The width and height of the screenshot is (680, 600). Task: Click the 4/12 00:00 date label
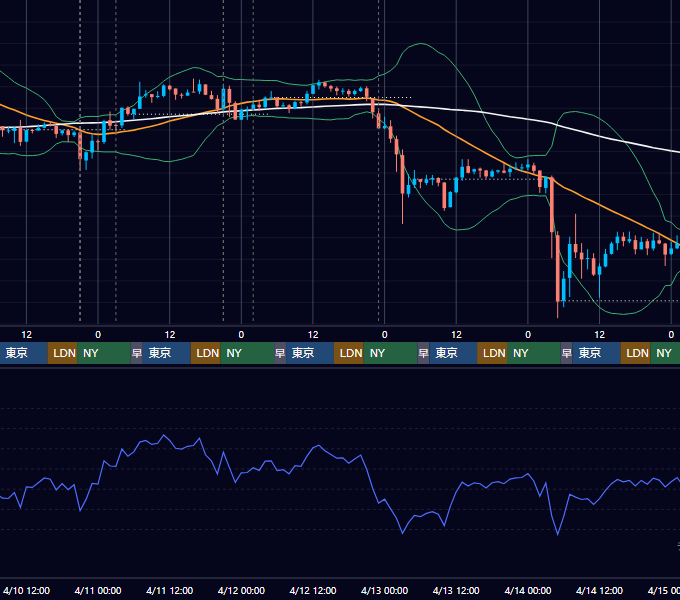(241, 590)
